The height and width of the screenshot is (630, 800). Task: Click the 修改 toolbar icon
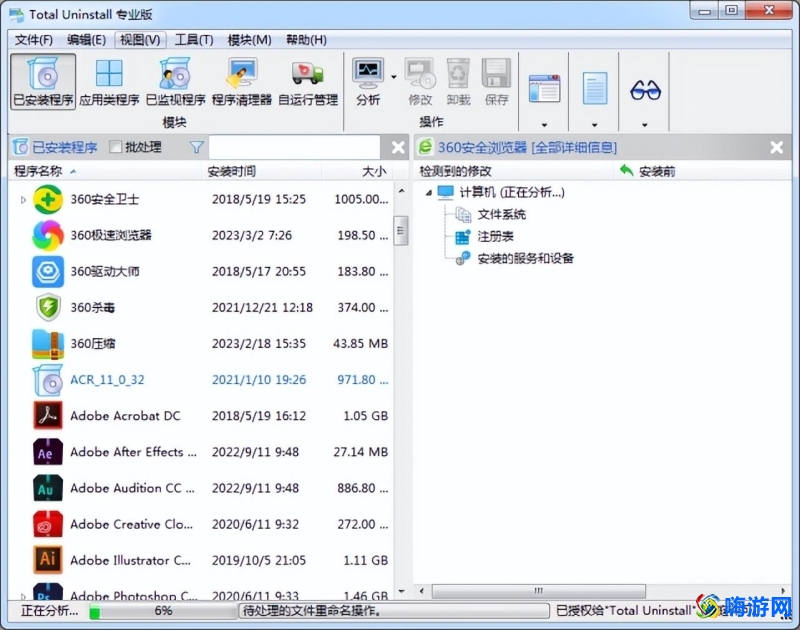(x=420, y=73)
